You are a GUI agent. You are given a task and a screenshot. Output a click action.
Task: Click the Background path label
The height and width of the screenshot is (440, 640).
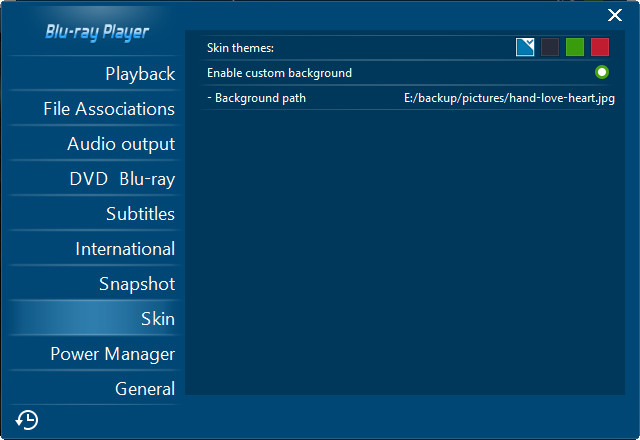pyautogui.click(x=256, y=98)
